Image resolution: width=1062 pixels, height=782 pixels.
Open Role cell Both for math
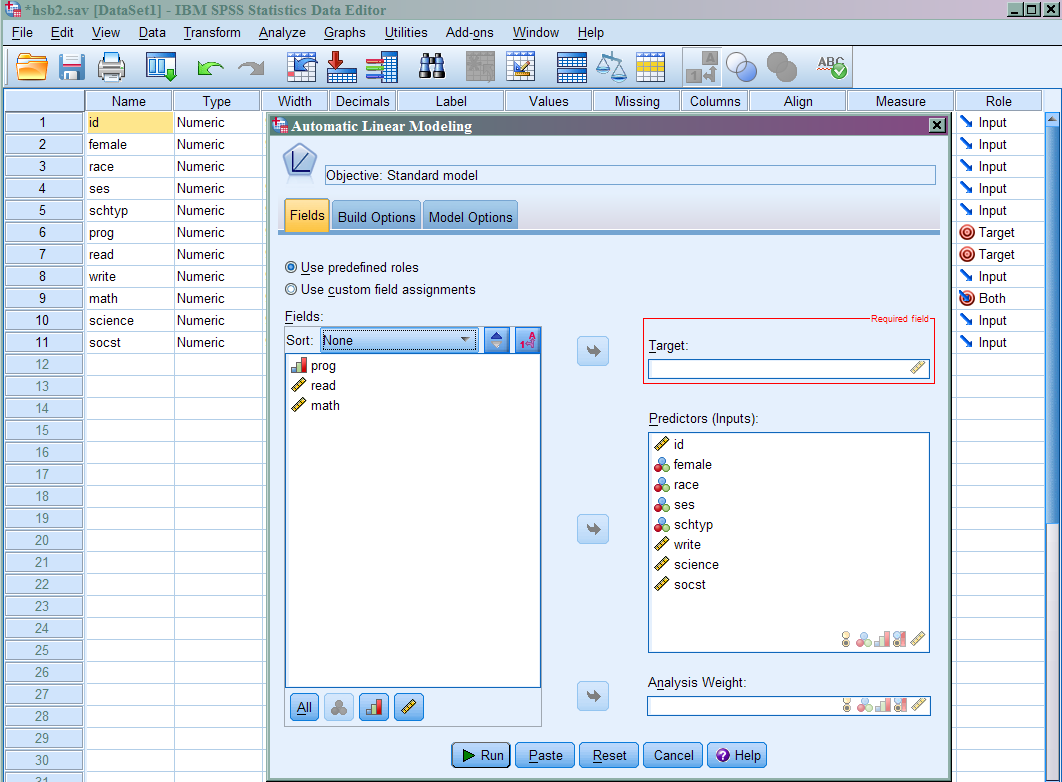(998, 299)
